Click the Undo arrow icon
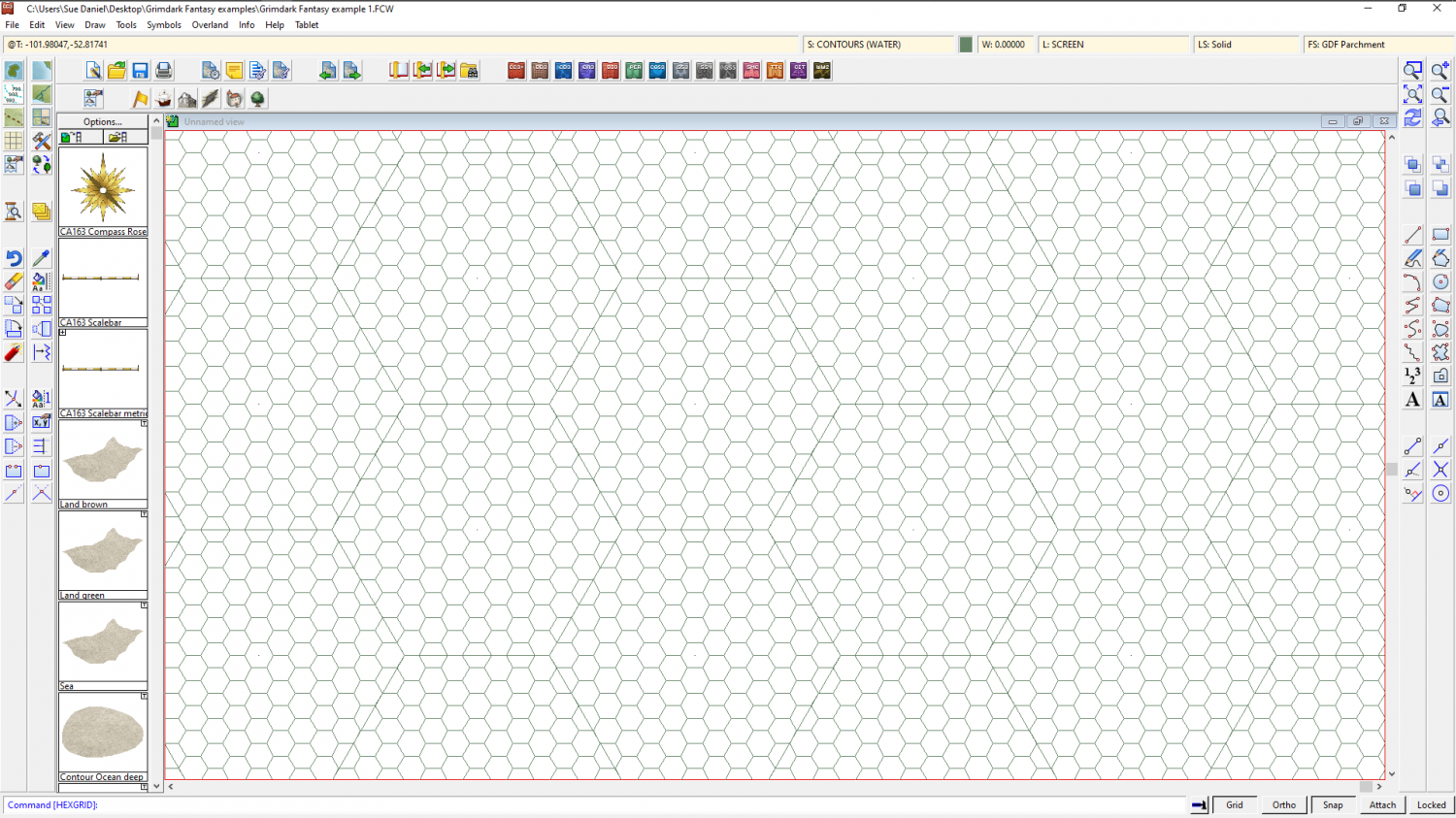Viewport: 1456px width, 818px height. 14,258
